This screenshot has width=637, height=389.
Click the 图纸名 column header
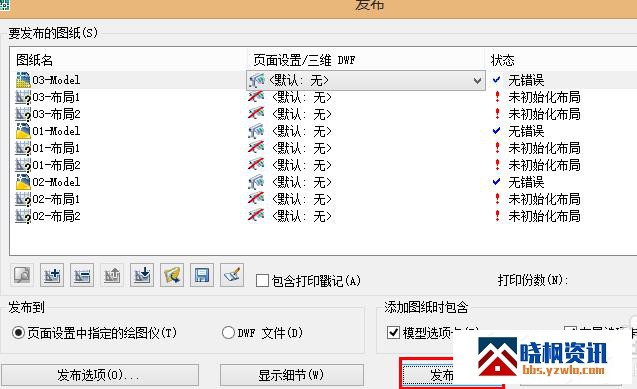pos(129,61)
